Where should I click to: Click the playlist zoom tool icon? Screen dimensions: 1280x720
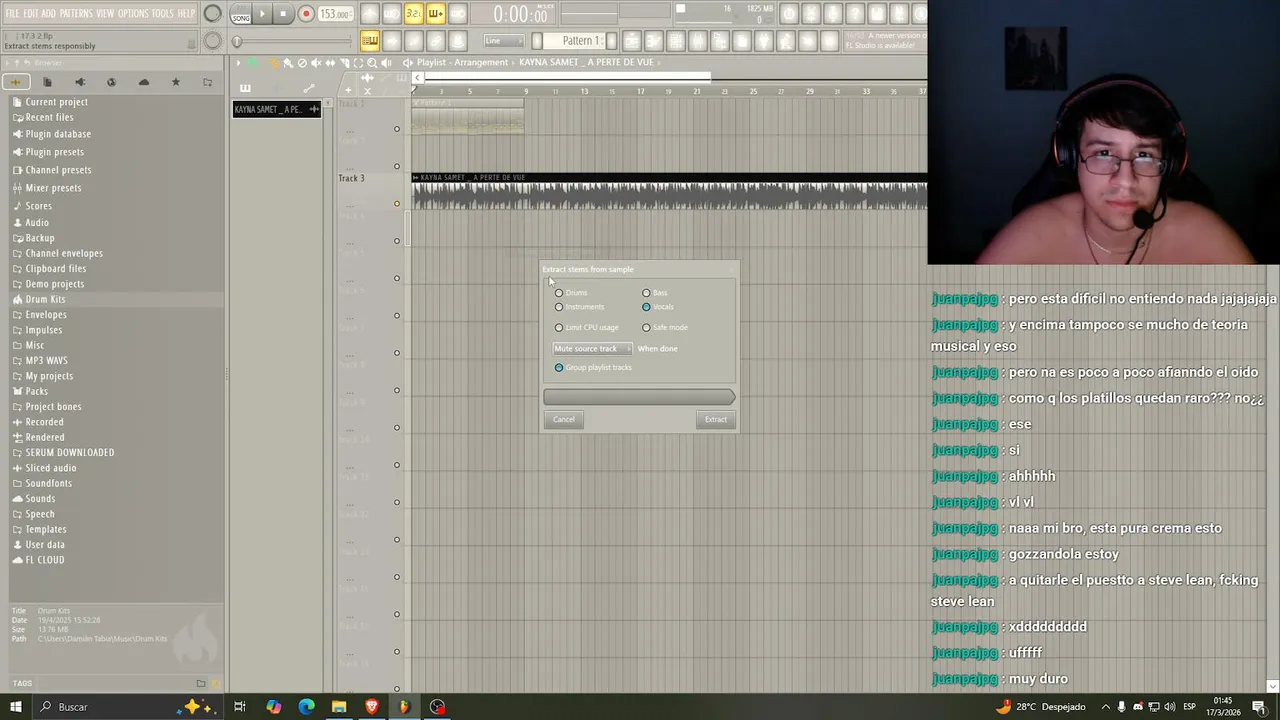pos(372,63)
